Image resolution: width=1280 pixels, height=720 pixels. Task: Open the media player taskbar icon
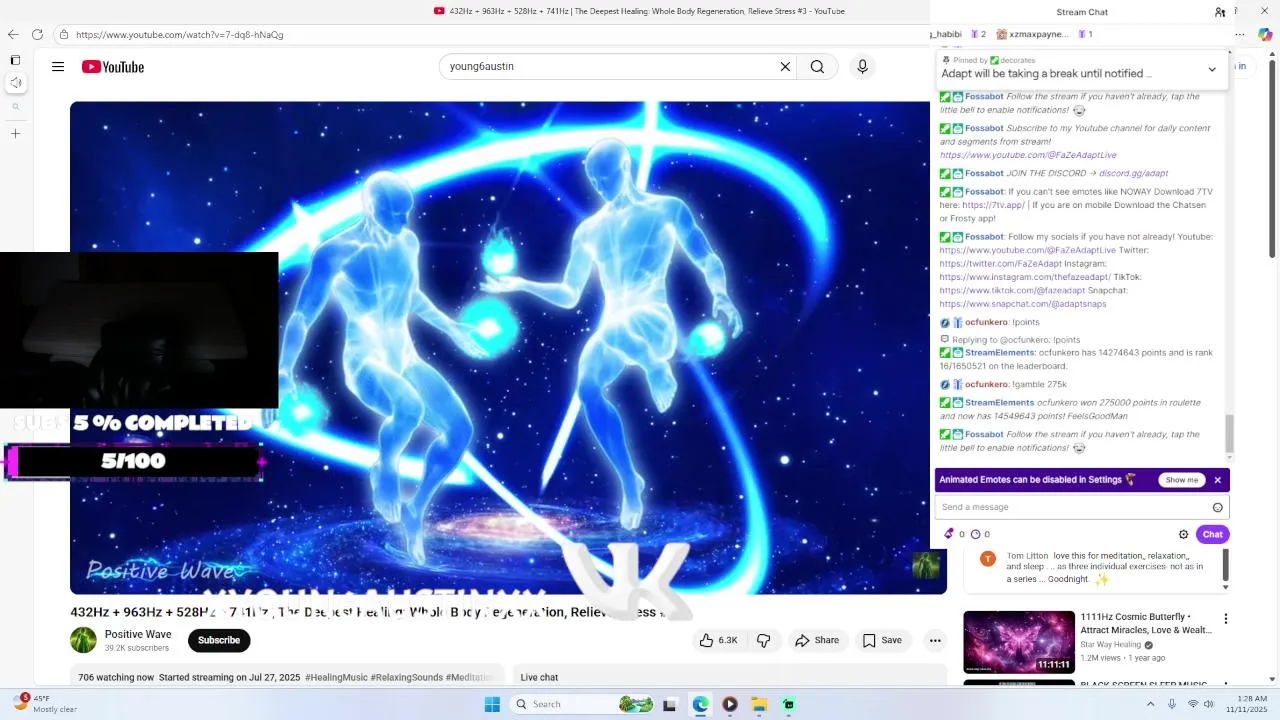pyautogui.click(x=730, y=704)
